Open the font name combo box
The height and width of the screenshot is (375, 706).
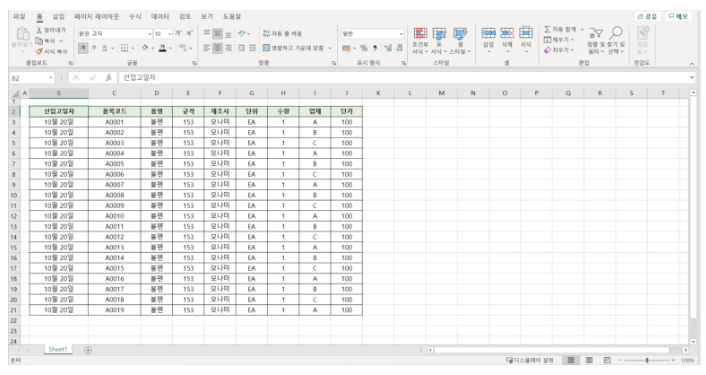pyautogui.click(x=115, y=34)
